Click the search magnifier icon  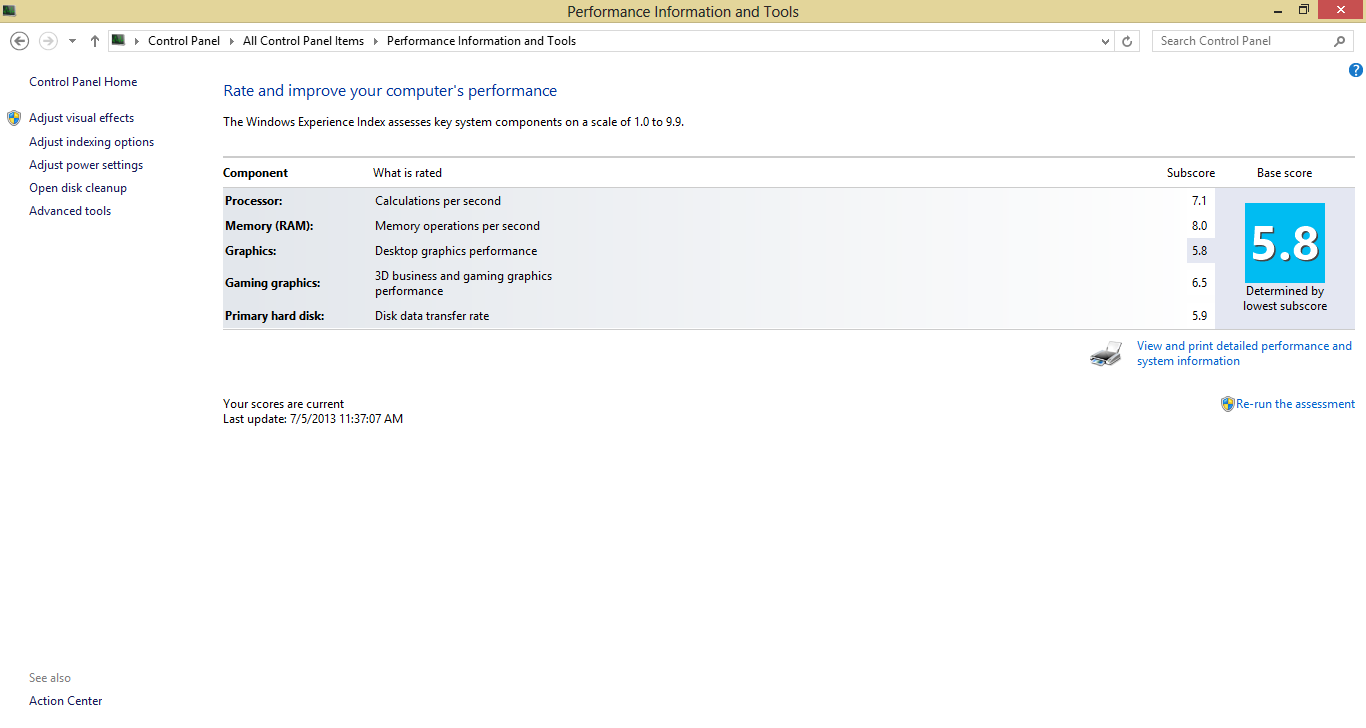click(1340, 41)
